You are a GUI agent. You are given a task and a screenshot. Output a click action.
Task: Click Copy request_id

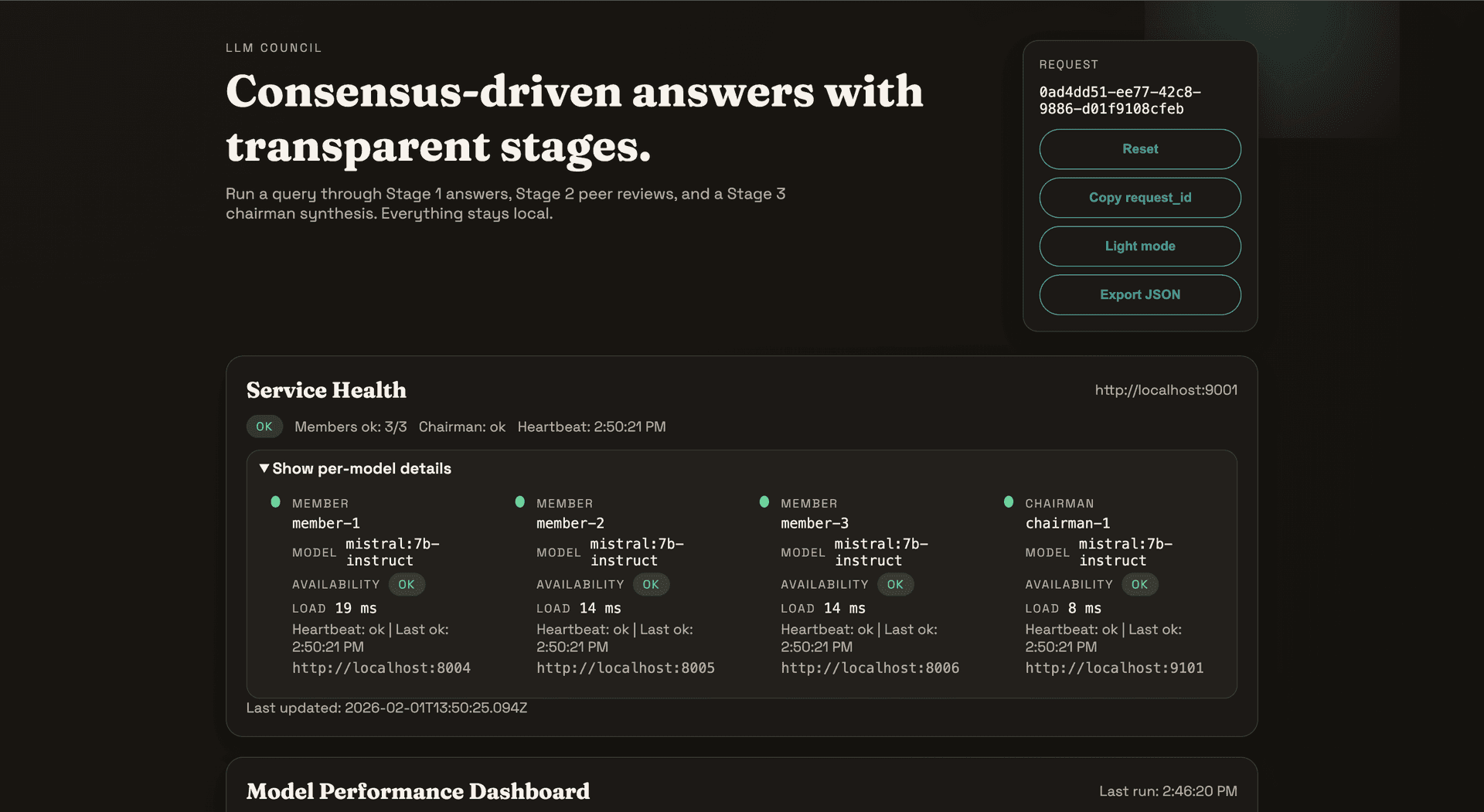1139,197
